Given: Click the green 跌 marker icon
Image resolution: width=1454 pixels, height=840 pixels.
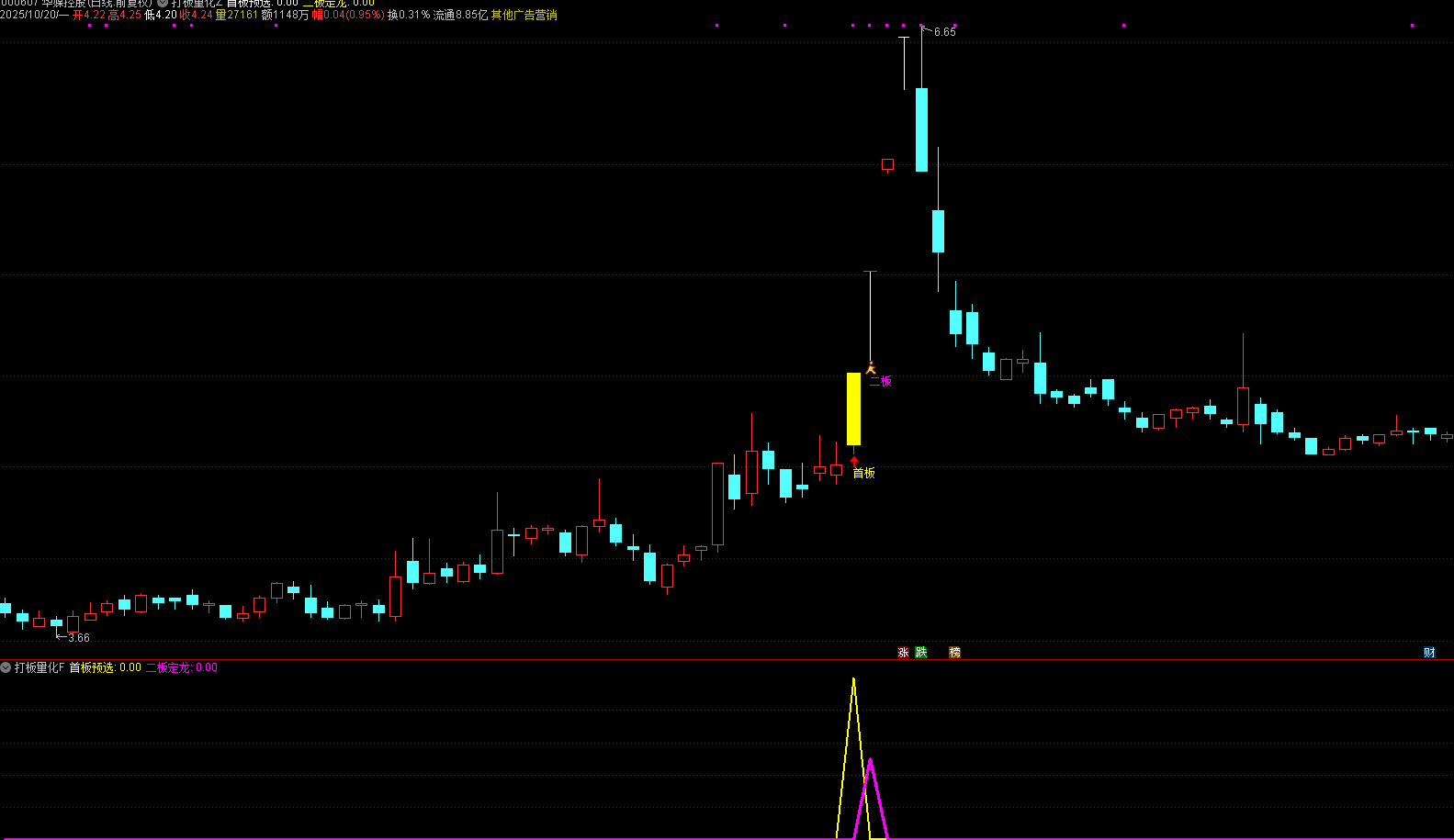Looking at the screenshot, I should [921, 653].
